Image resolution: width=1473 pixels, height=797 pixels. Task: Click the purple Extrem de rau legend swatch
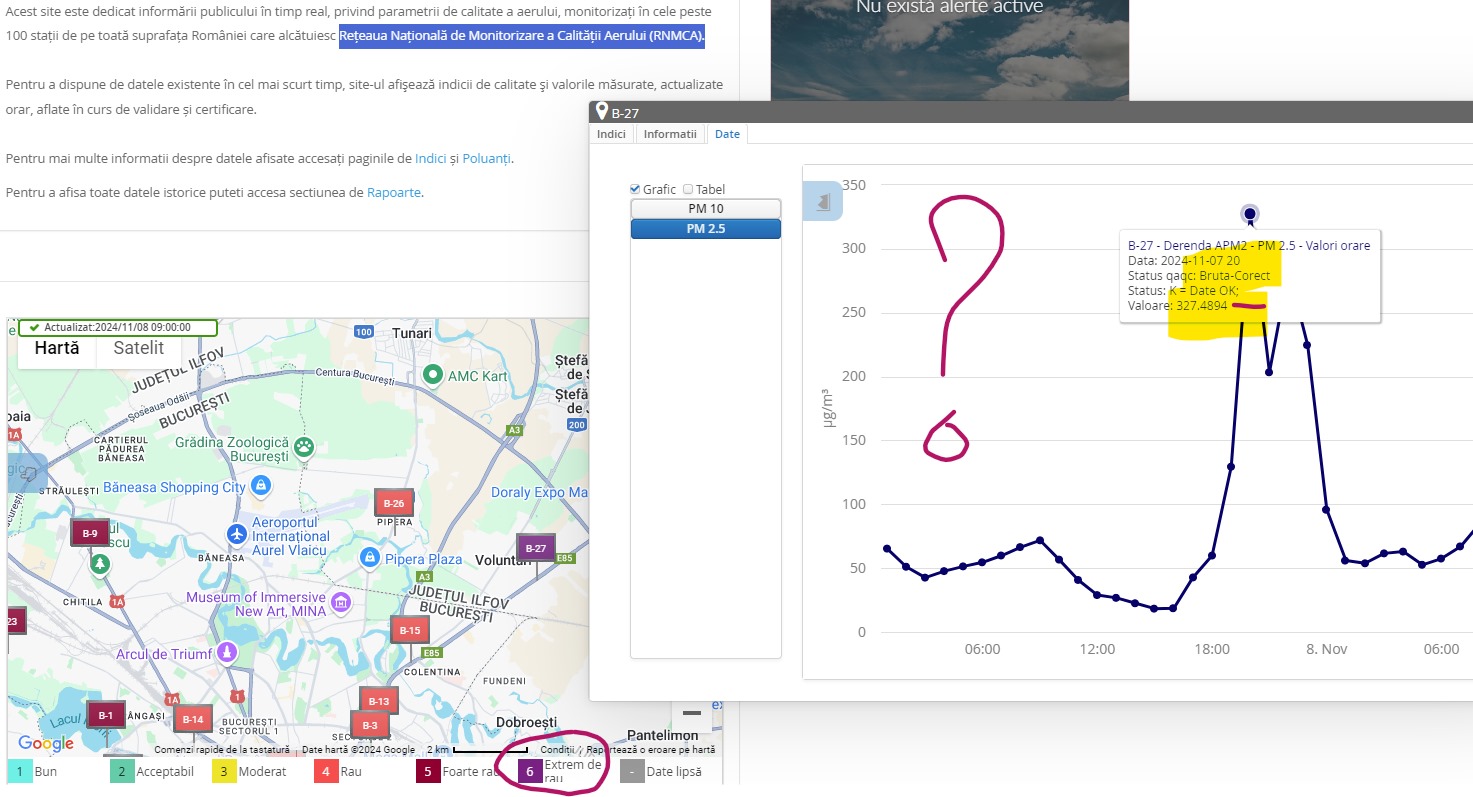click(x=530, y=772)
